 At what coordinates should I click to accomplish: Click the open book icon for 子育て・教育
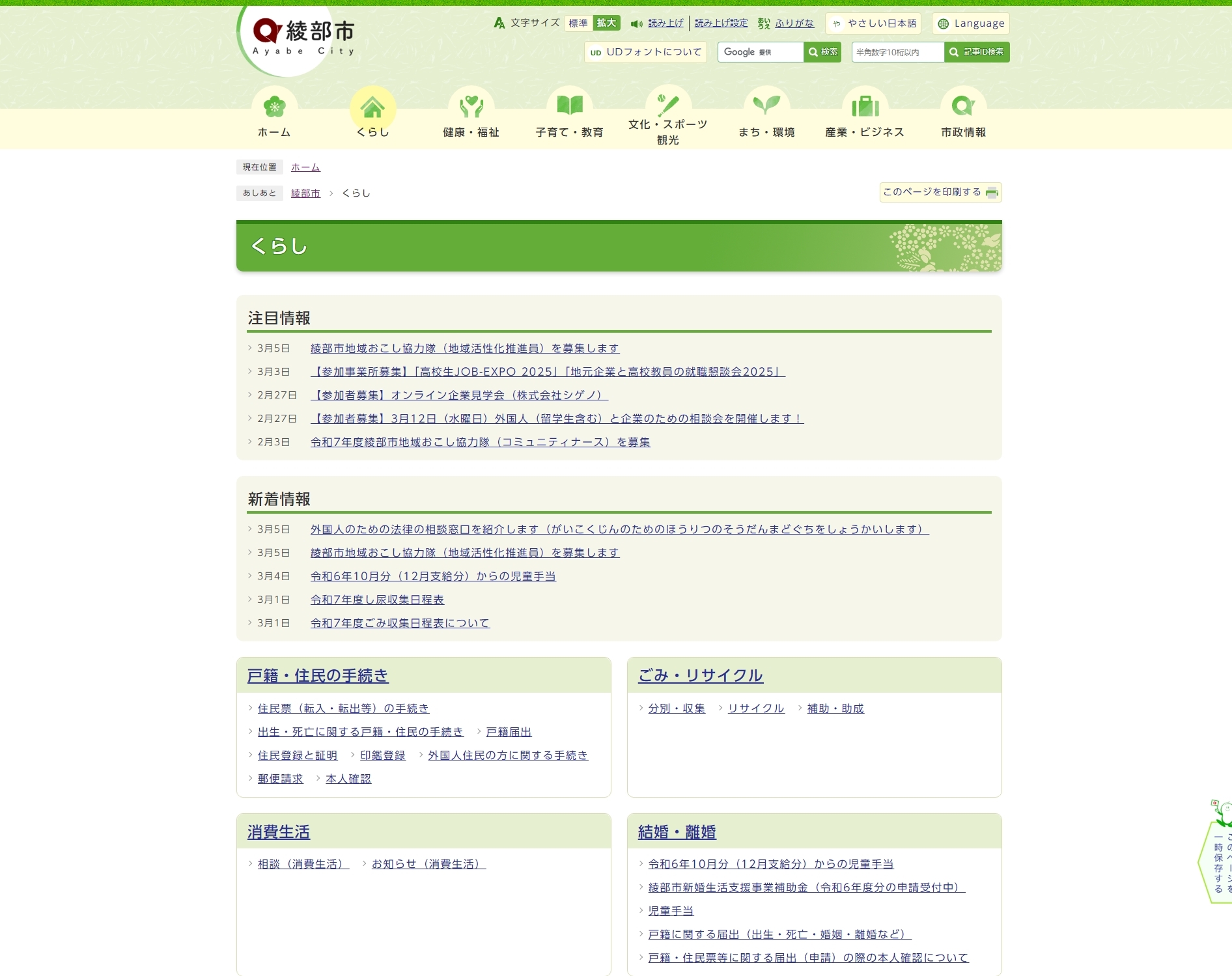(x=569, y=104)
